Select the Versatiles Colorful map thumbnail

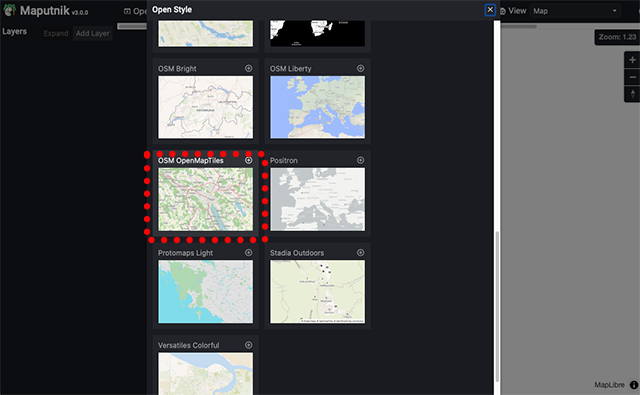[206, 374]
